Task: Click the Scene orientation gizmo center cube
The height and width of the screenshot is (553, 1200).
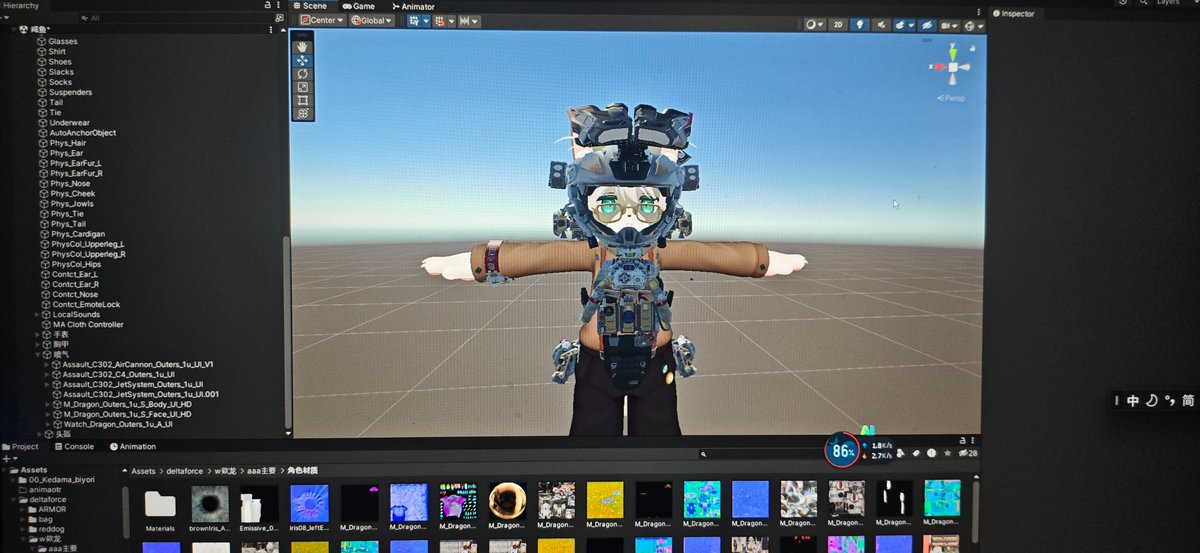Action: [x=953, y=68]
